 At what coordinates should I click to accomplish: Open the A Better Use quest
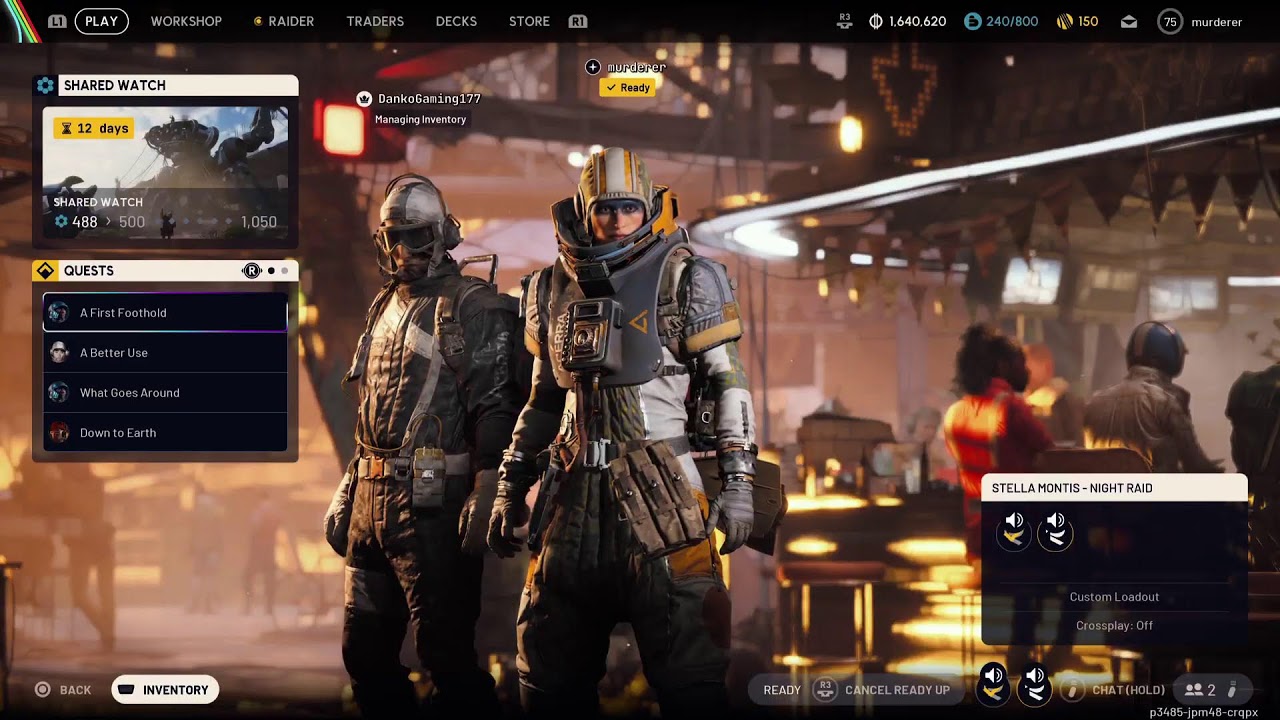click(x=165, y=352)
